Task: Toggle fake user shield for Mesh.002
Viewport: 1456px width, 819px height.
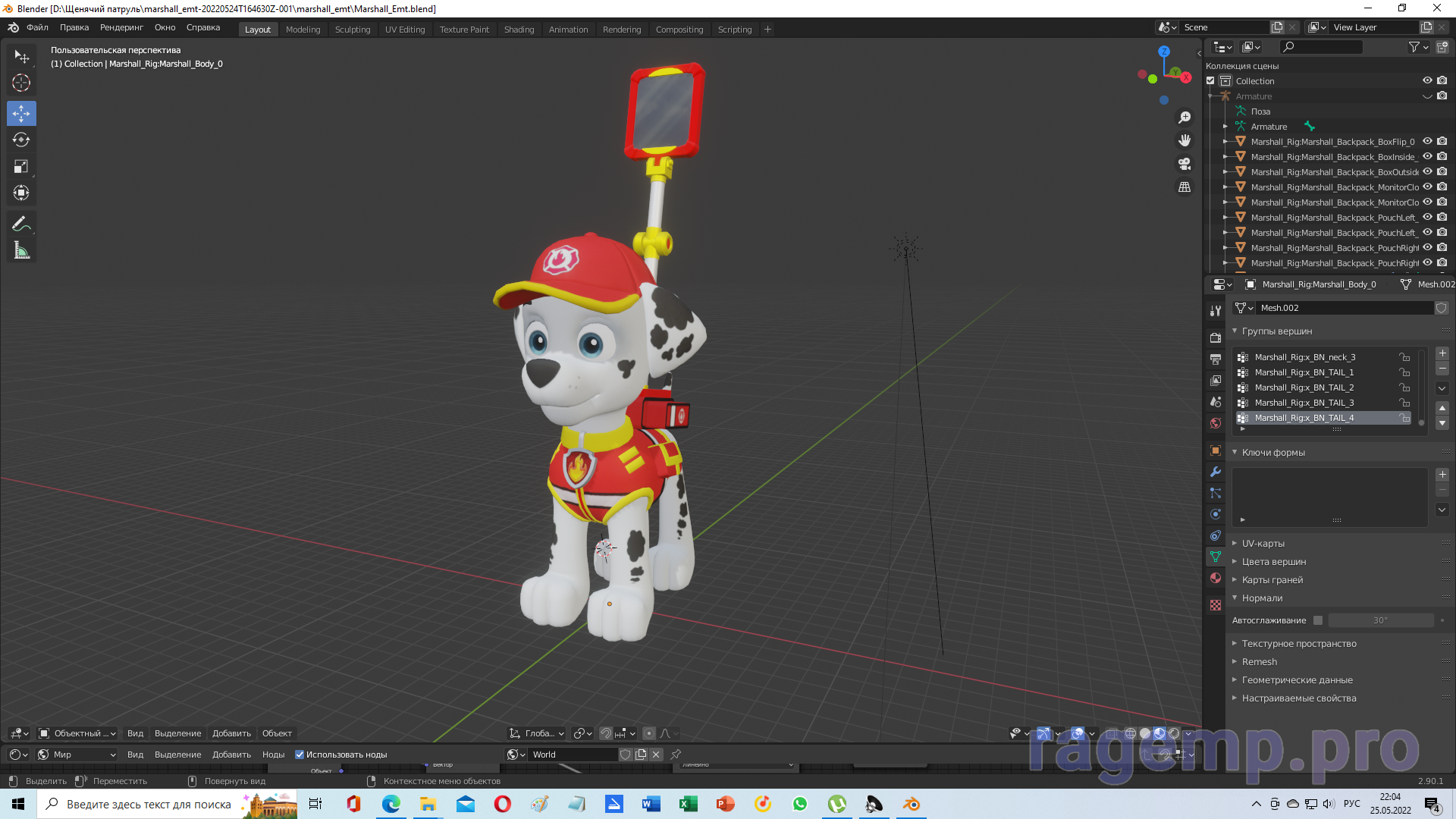Action: coord(1442,308)
